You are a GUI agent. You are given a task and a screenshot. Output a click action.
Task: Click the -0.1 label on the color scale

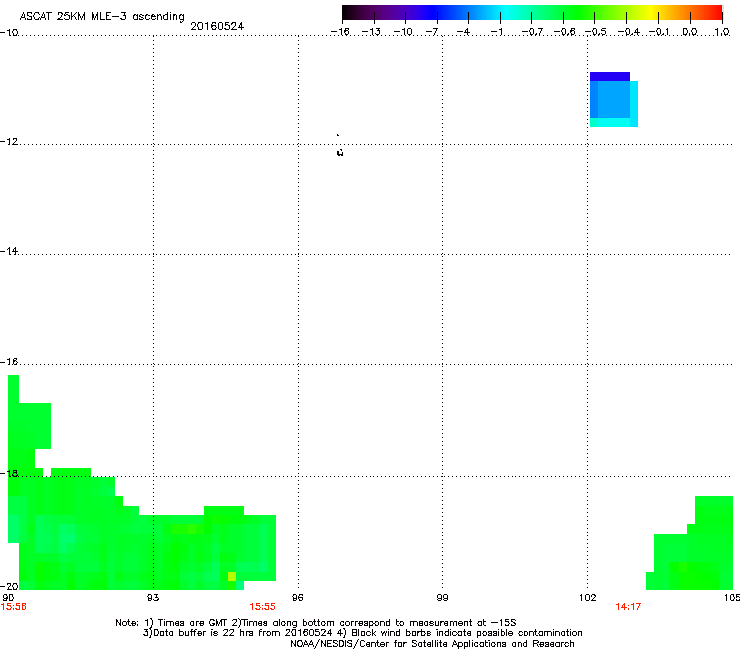tap(659, 32)
